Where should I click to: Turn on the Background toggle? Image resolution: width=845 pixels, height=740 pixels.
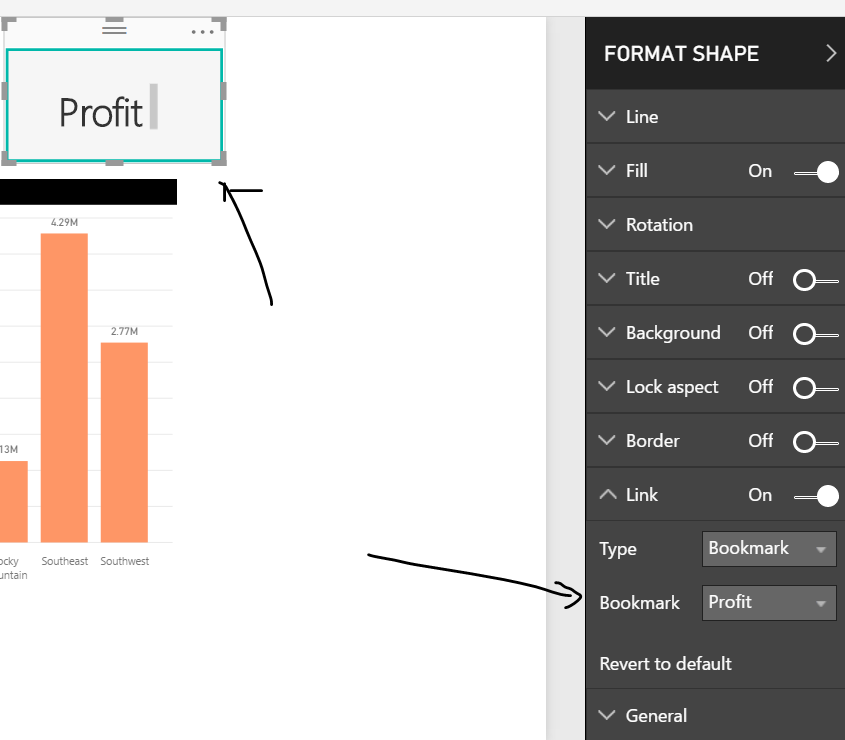coord(816,334)
